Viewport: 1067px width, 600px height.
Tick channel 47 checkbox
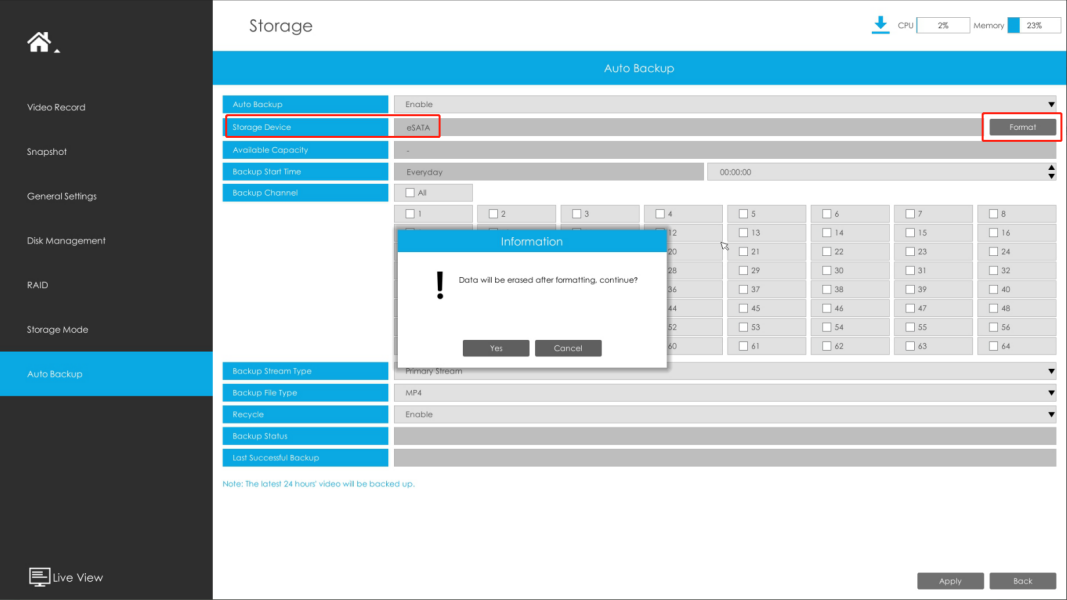tap(910, 308)
